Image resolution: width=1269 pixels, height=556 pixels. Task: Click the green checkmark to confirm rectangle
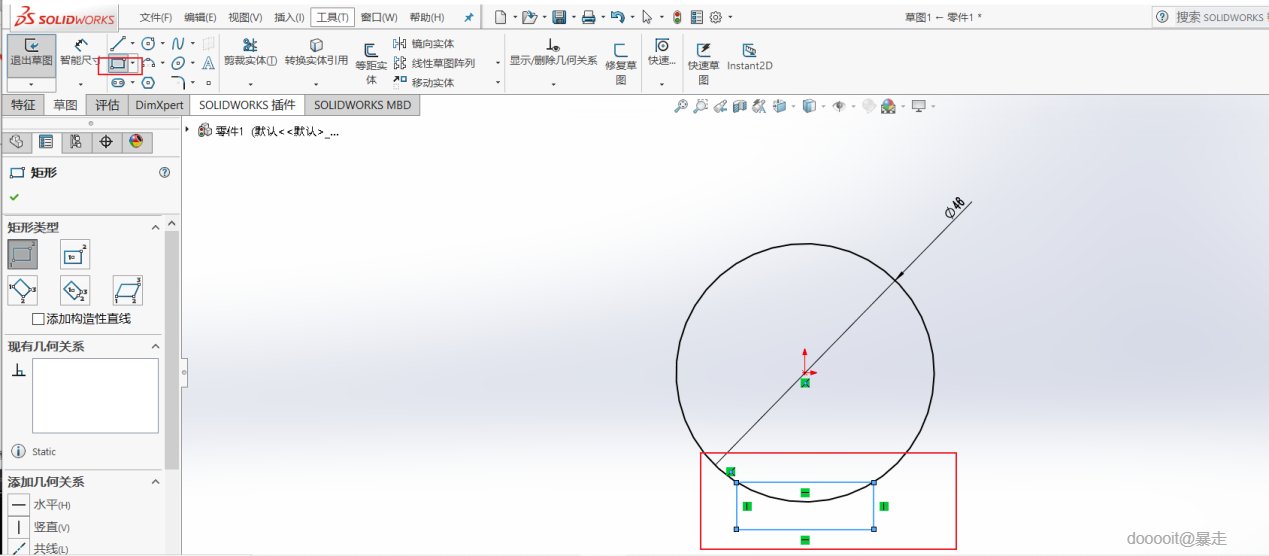click(x=14, y=197)
